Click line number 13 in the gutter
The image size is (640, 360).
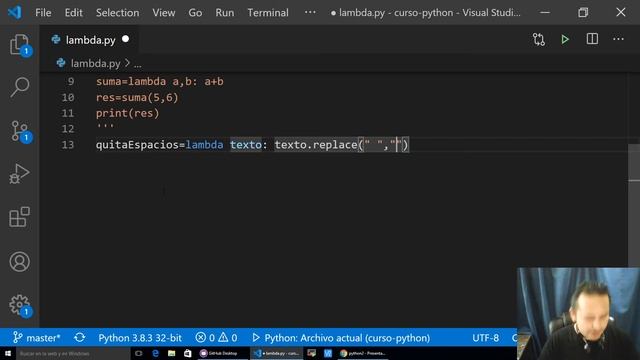coord(68,144)
